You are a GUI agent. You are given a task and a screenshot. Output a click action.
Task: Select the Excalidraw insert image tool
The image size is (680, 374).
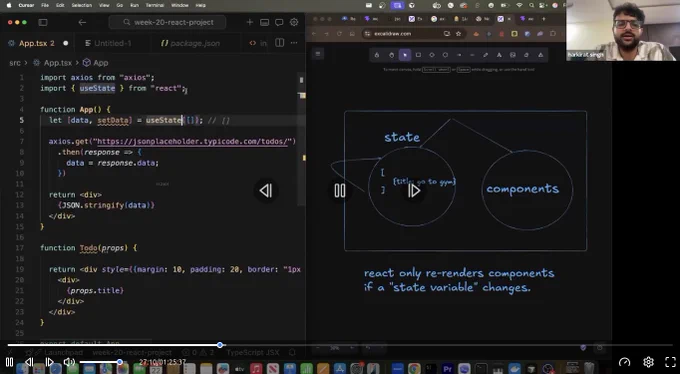point(513,55)
